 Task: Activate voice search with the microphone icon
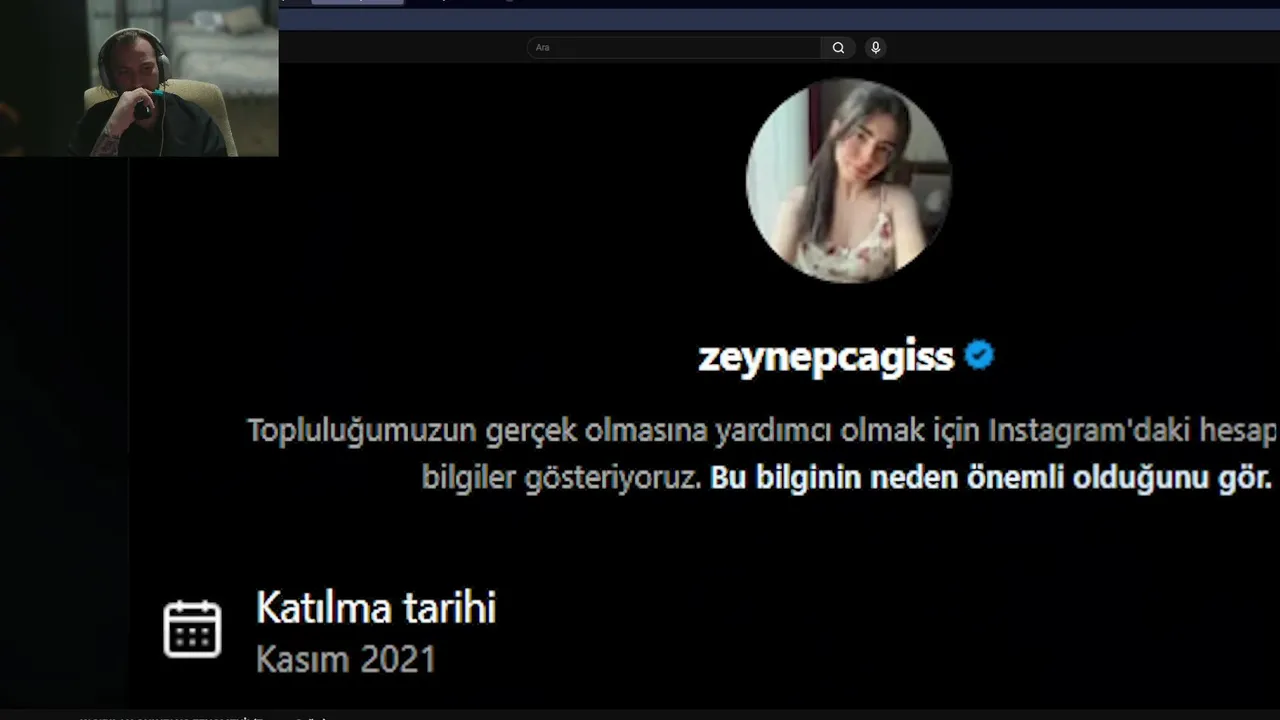[876, 48]
